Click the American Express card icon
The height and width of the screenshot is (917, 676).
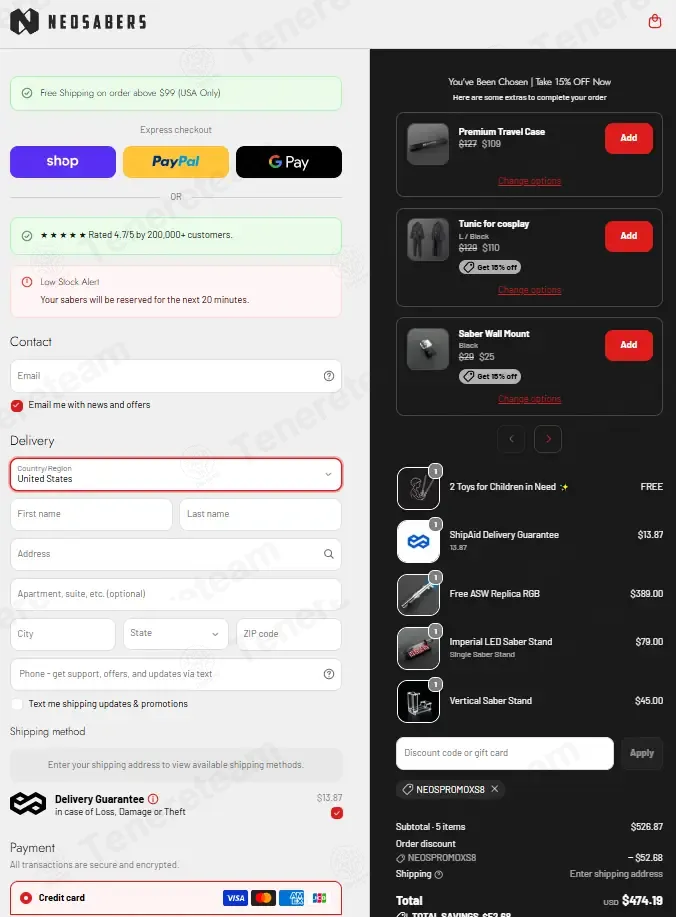pyautogui.click(x=291, y=898)
